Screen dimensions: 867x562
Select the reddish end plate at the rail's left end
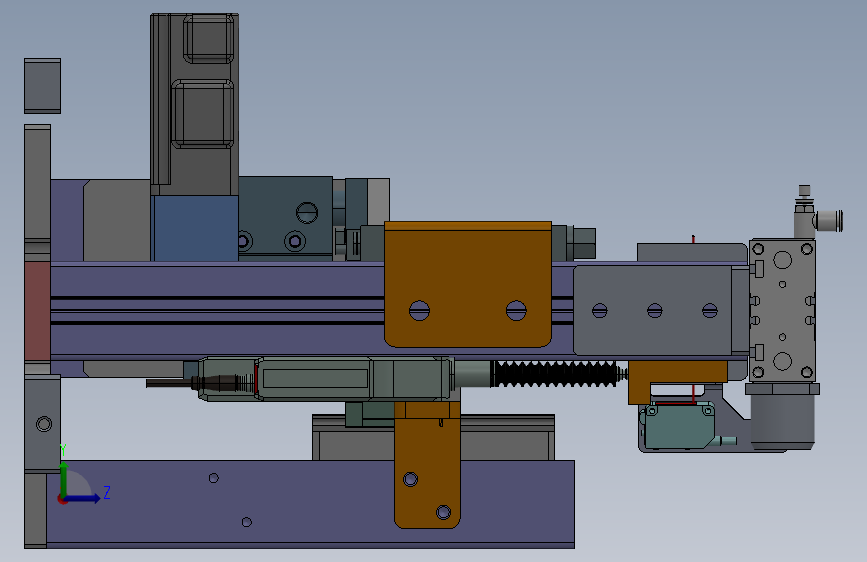(37, 311)
